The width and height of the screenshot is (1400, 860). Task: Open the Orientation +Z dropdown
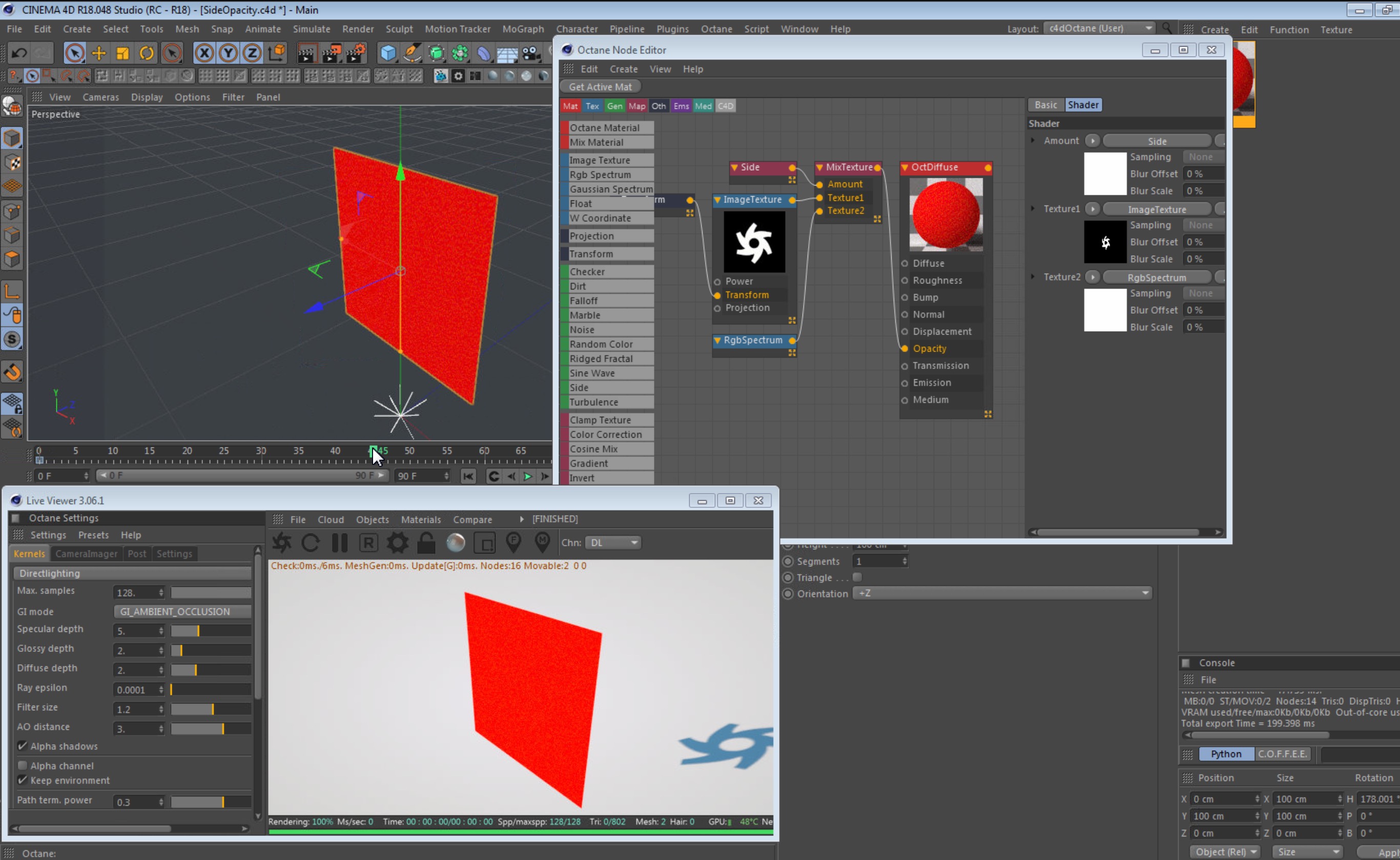click(x=1002, y=593)
